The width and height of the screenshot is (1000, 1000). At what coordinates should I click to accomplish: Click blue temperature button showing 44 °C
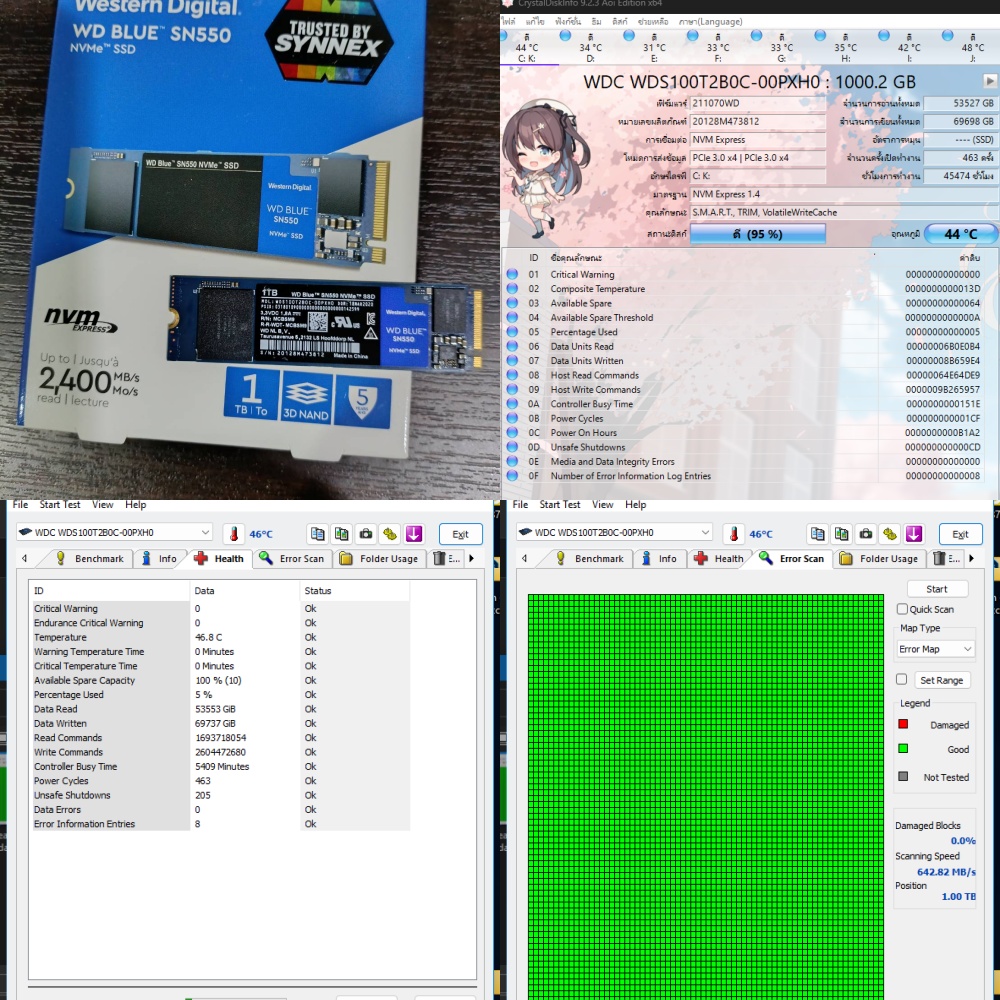[960, 234]
